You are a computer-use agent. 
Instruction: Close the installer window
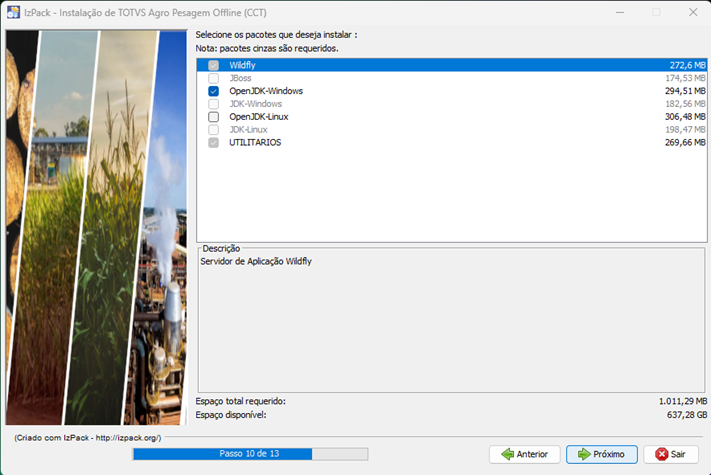click(x=693, y=12)
